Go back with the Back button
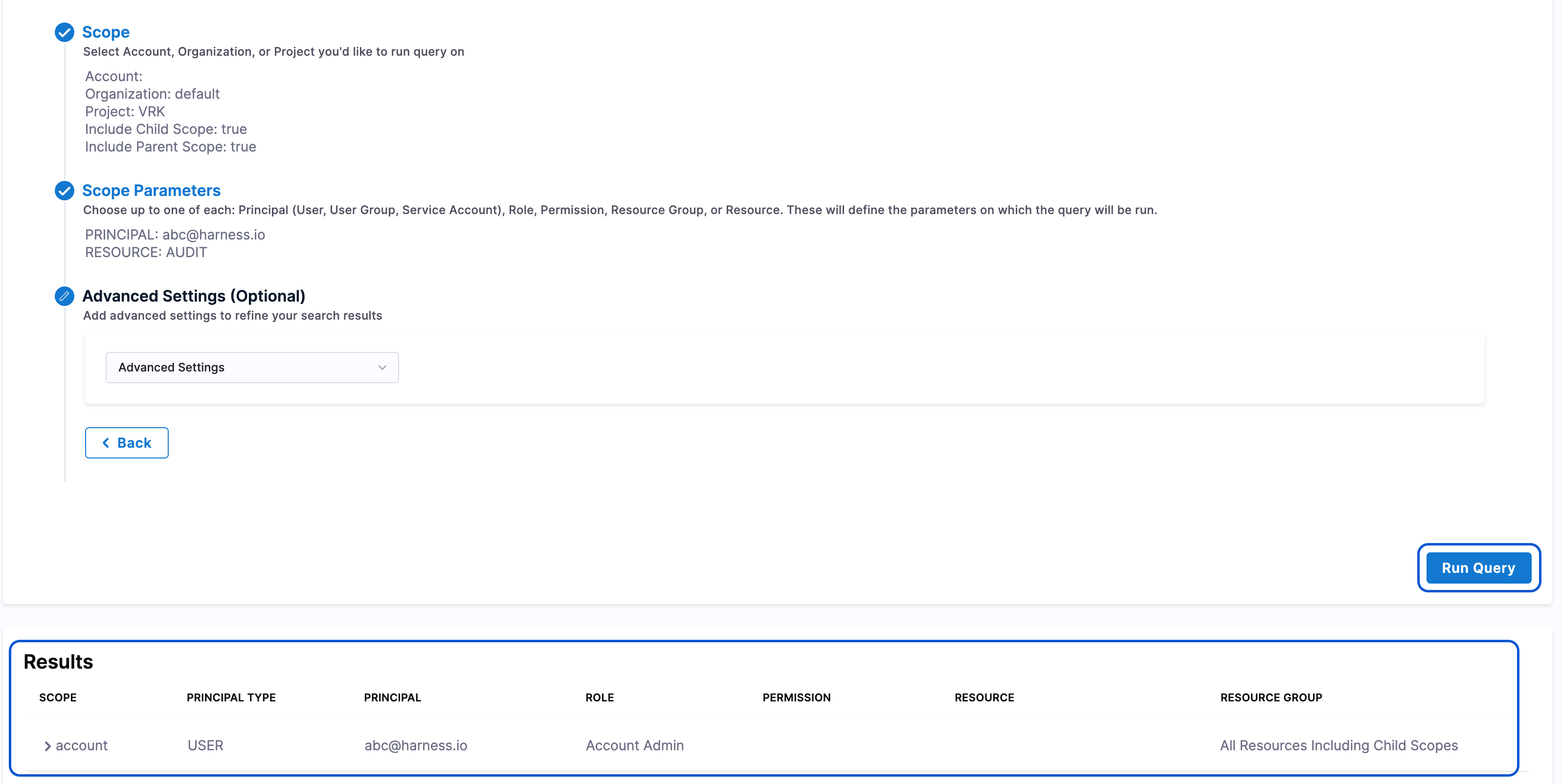1562x784 pixels. click(x=127, y=443)
